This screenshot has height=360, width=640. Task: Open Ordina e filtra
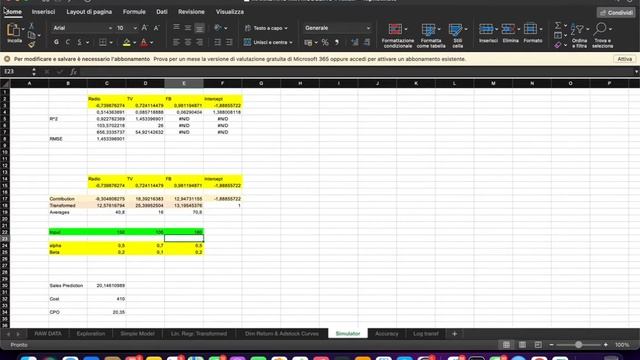[x=579, y=36]
